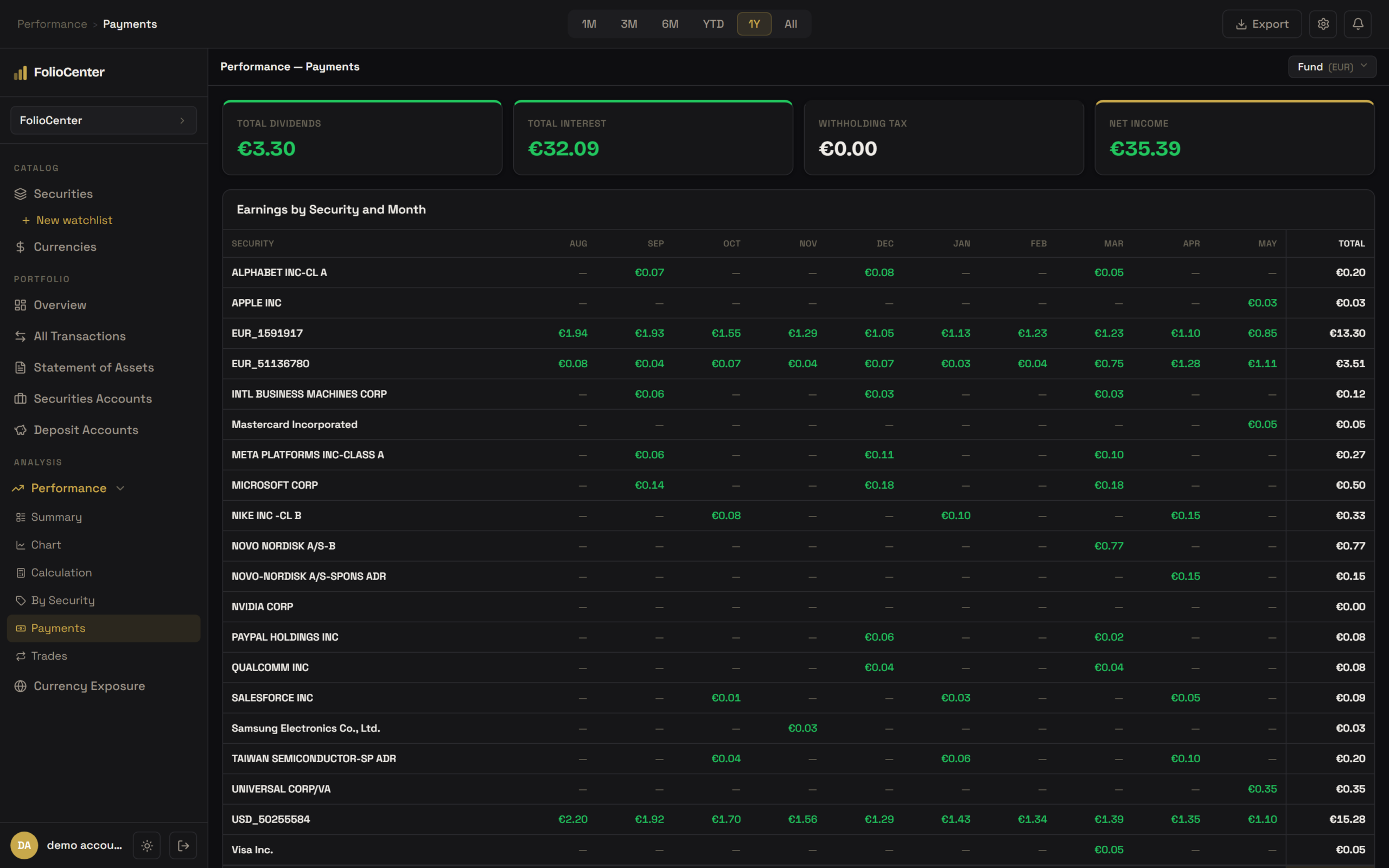
Task: Click the Currencies dollar icon
Action: point(21,247)
